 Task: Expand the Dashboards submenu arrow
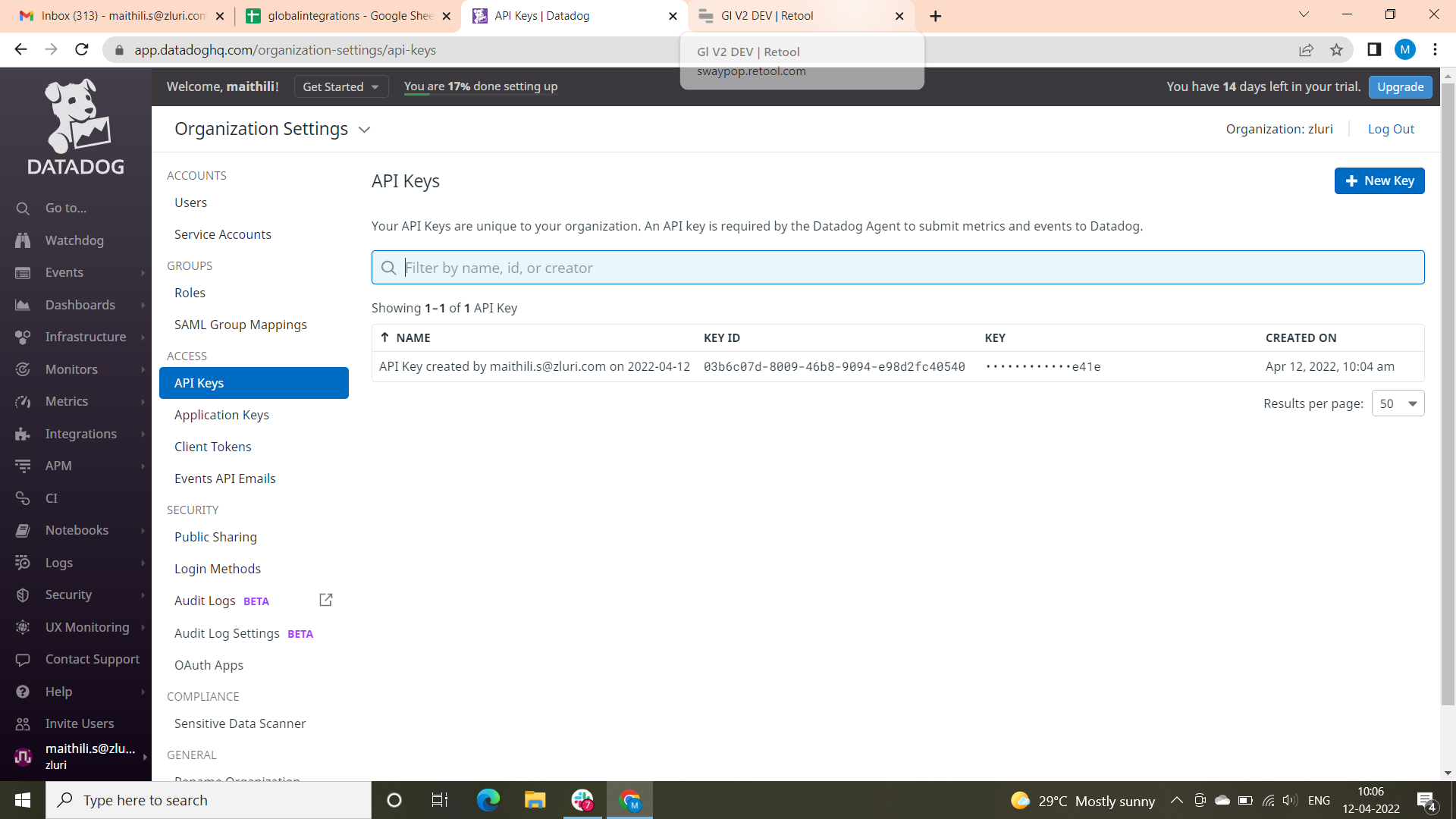[x=143, y=305]
